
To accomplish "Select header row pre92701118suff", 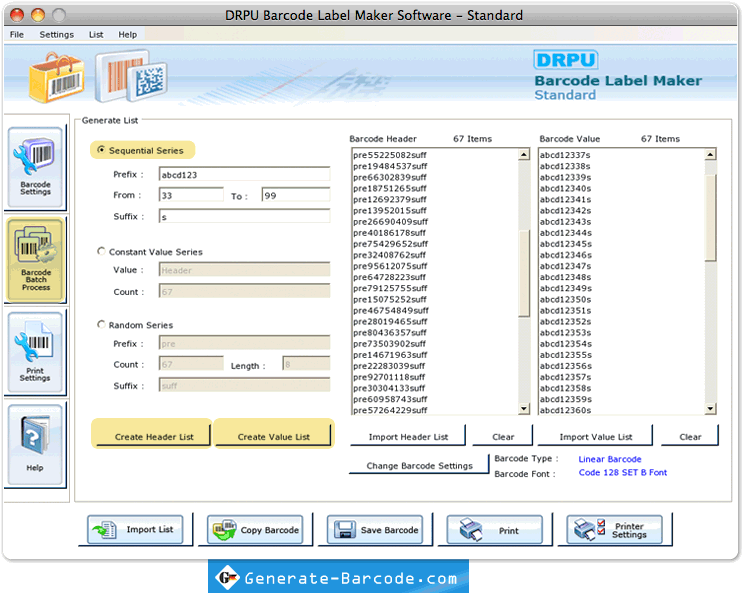I will click(x=435, y=377).
